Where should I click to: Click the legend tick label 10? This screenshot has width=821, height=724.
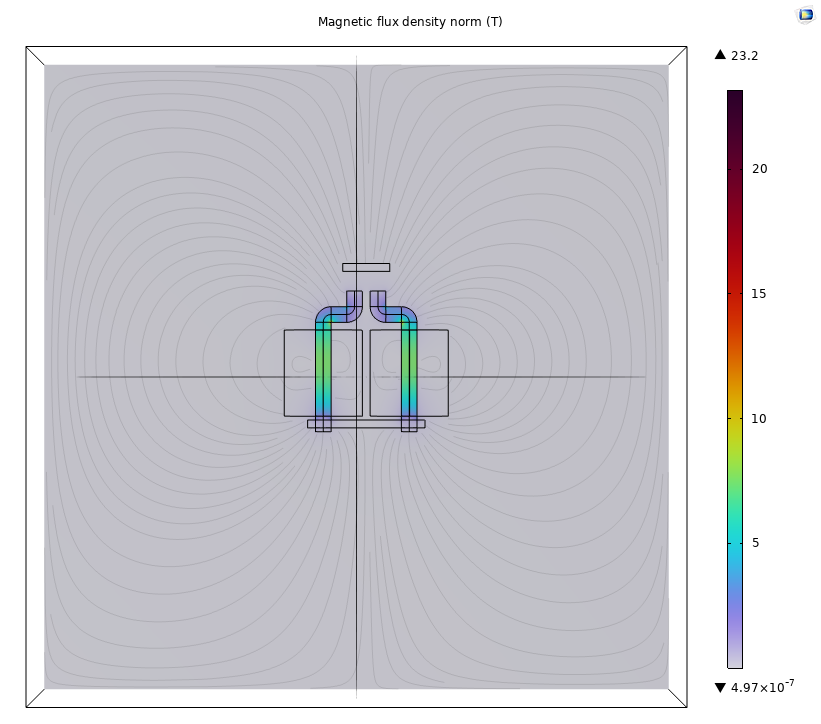(760, 419)
